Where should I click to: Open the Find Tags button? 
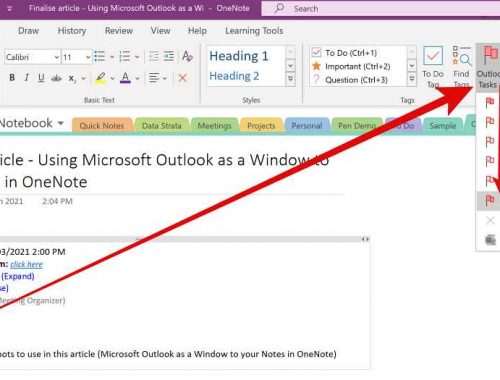(462, 67)
